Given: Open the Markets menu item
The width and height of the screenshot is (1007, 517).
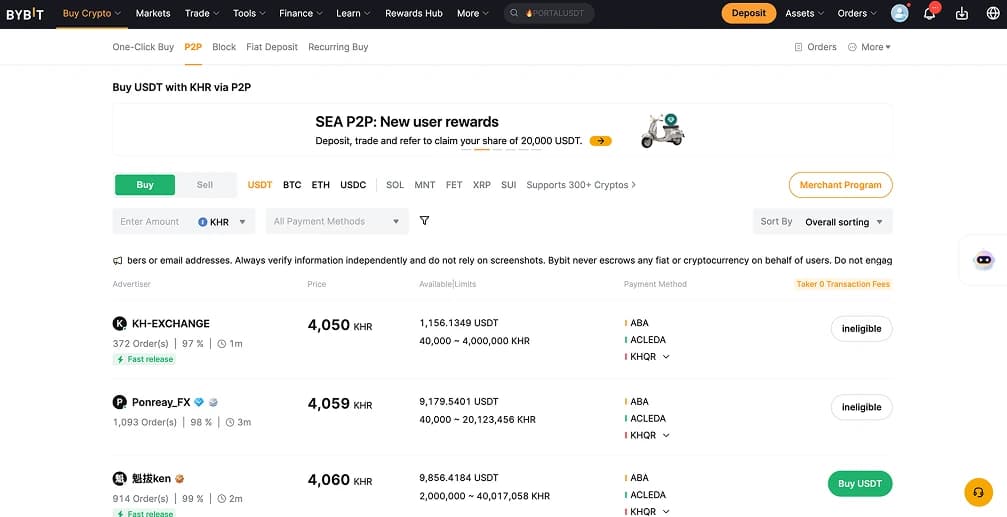Looking at the screenshot, I should (x=153, y=13).
